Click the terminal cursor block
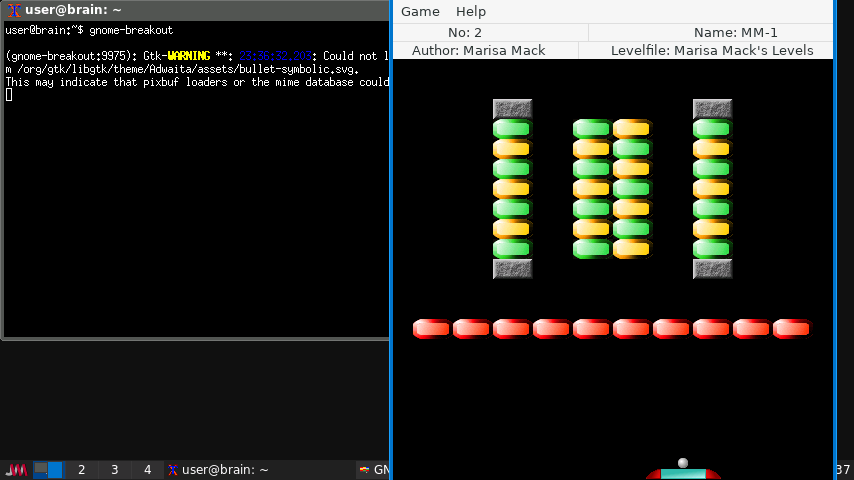Image resolution: width=854 pixels, height=480 pixels. click(x=9, y=95)
